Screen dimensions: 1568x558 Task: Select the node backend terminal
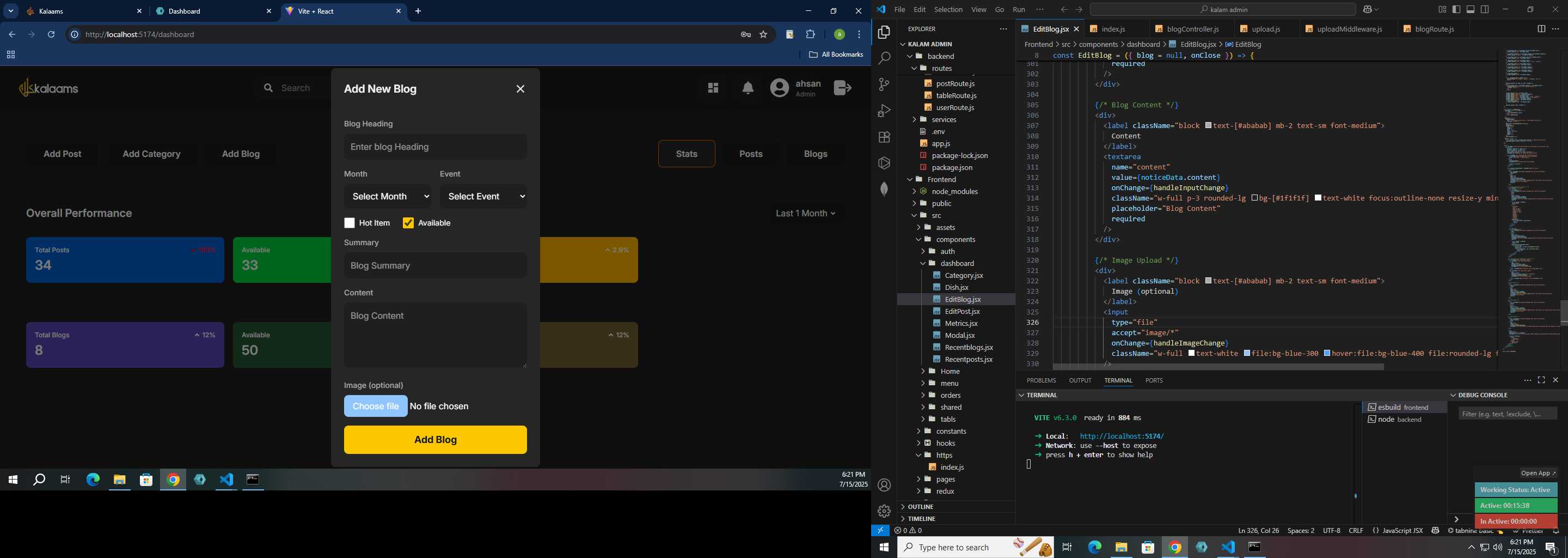tap(1404, 420)
